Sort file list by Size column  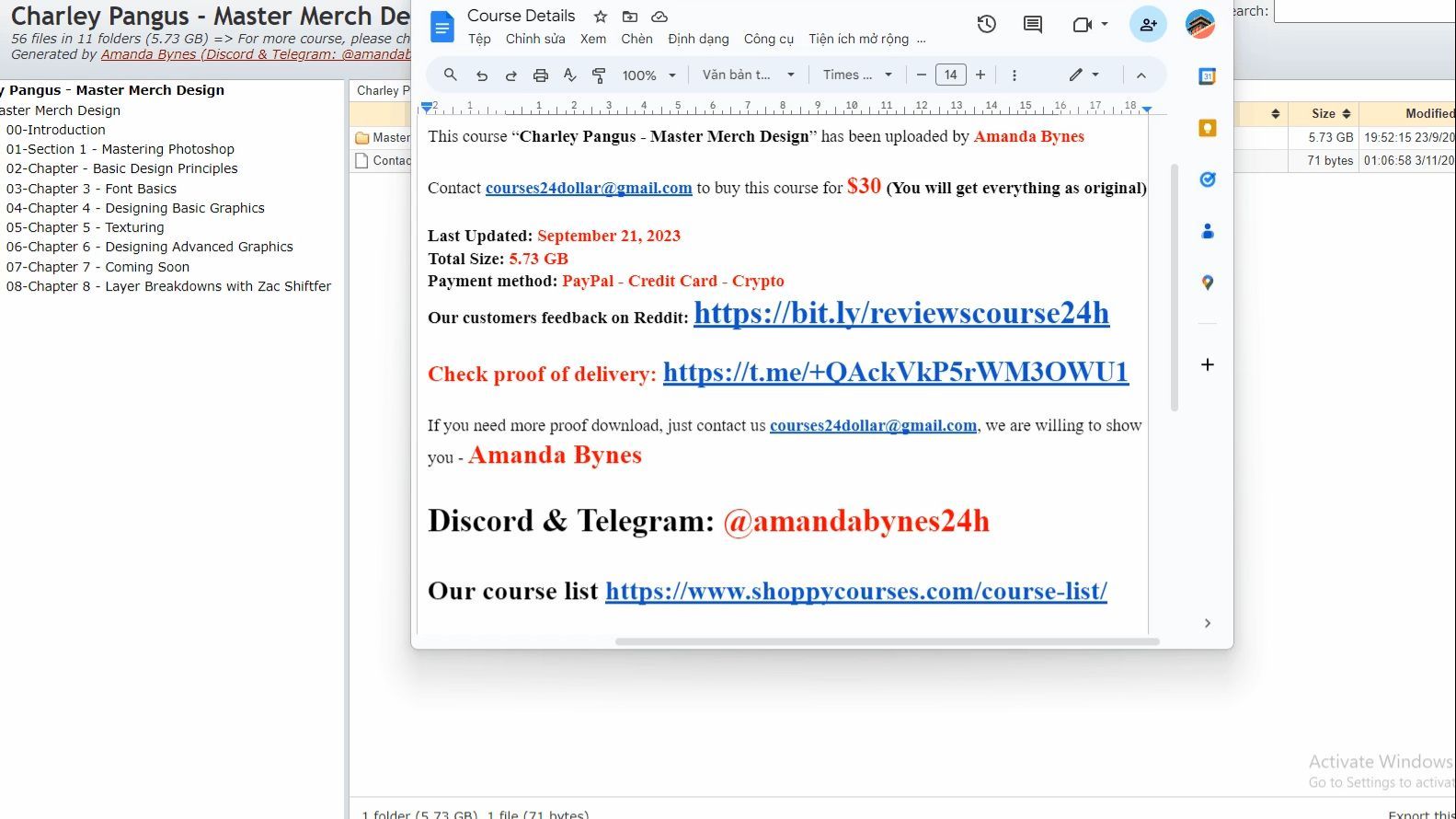(x=1323, y=113)
